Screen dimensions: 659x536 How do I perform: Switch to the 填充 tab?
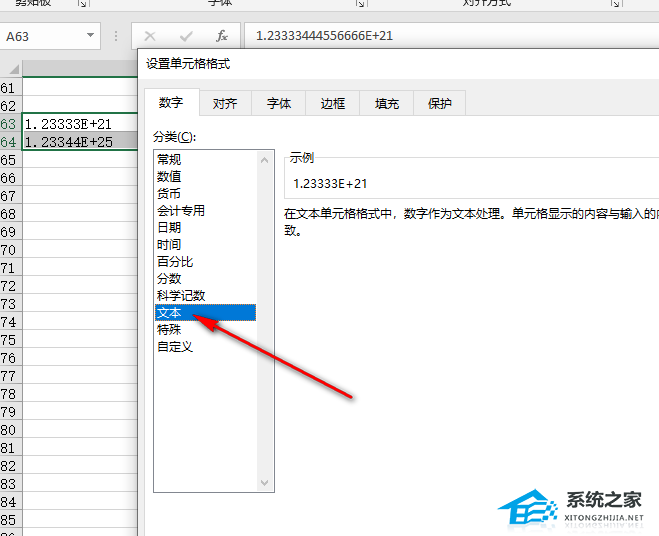coord(387,103)
